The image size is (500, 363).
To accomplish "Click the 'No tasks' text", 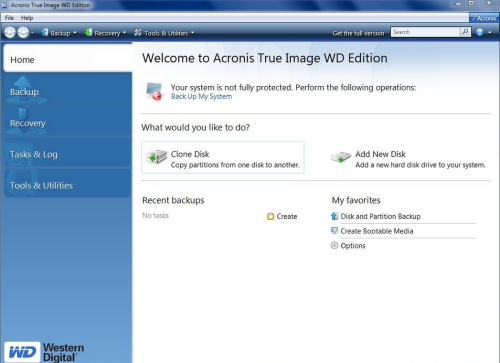I will (155, 216).
